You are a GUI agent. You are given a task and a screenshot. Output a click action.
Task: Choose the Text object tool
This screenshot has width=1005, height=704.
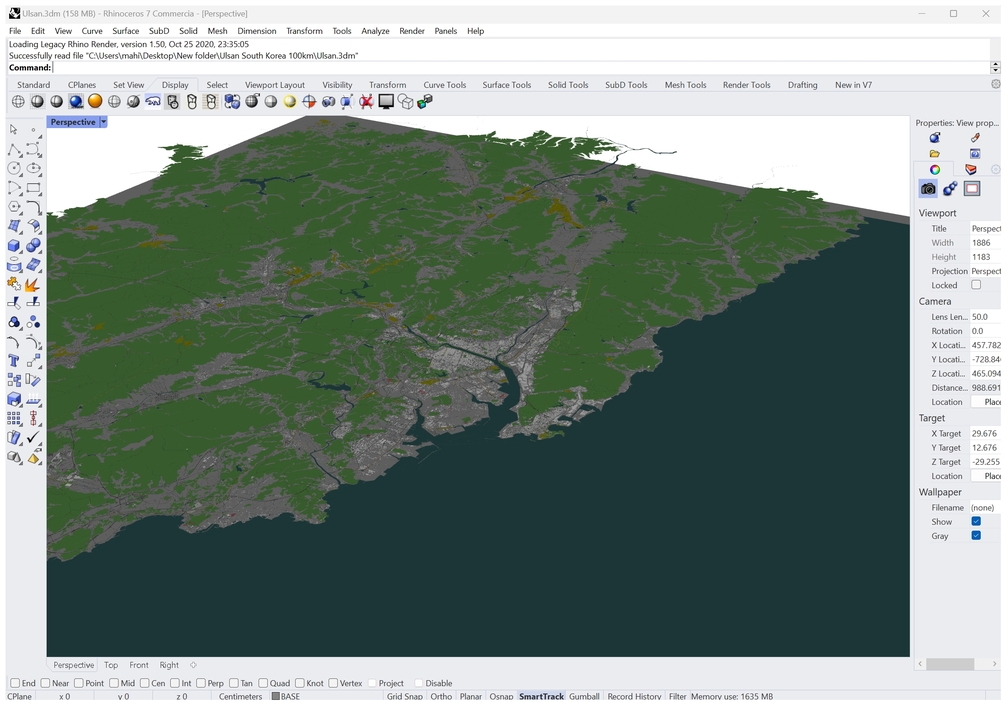[14, 361]
